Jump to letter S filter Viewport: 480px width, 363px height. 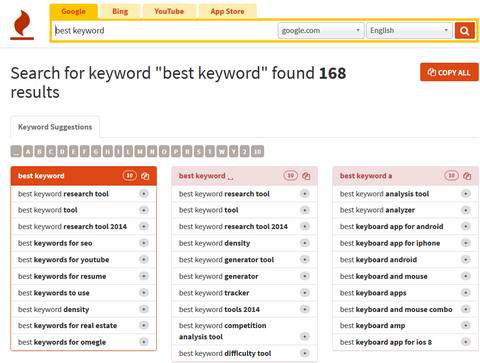pos(198,152)
